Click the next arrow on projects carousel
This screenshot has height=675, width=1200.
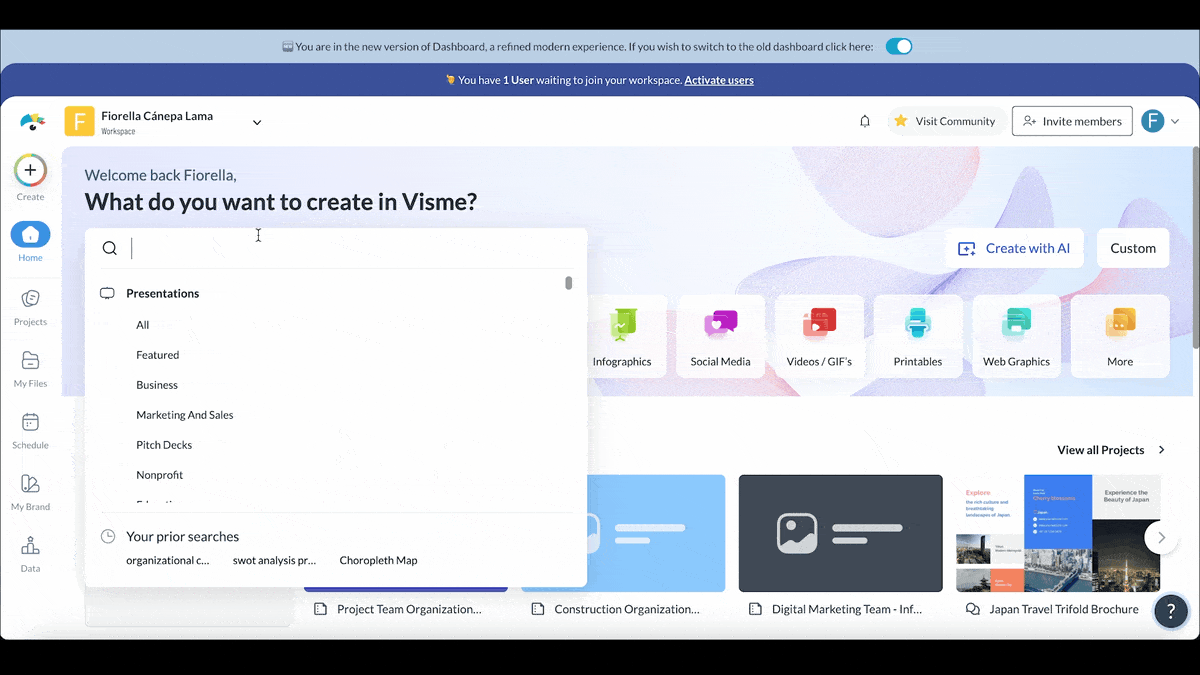point(1161,537)
